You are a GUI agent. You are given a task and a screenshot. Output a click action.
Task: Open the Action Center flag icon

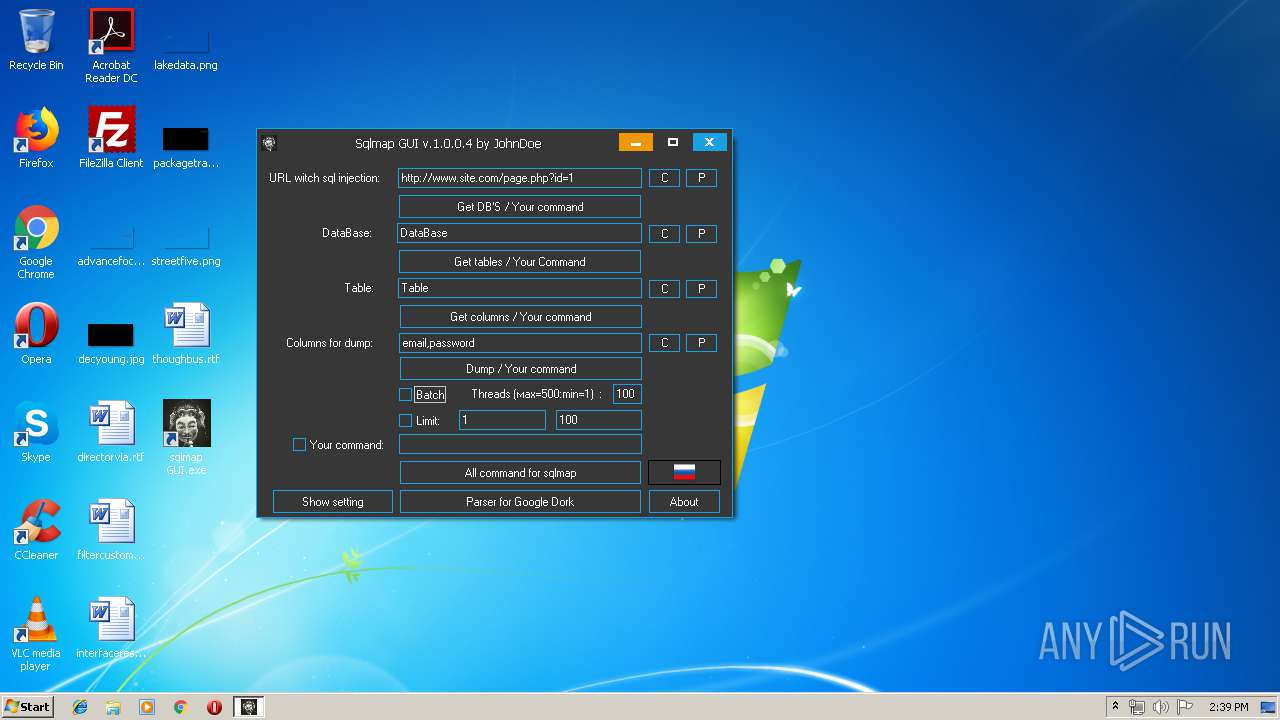(1185, 707)
